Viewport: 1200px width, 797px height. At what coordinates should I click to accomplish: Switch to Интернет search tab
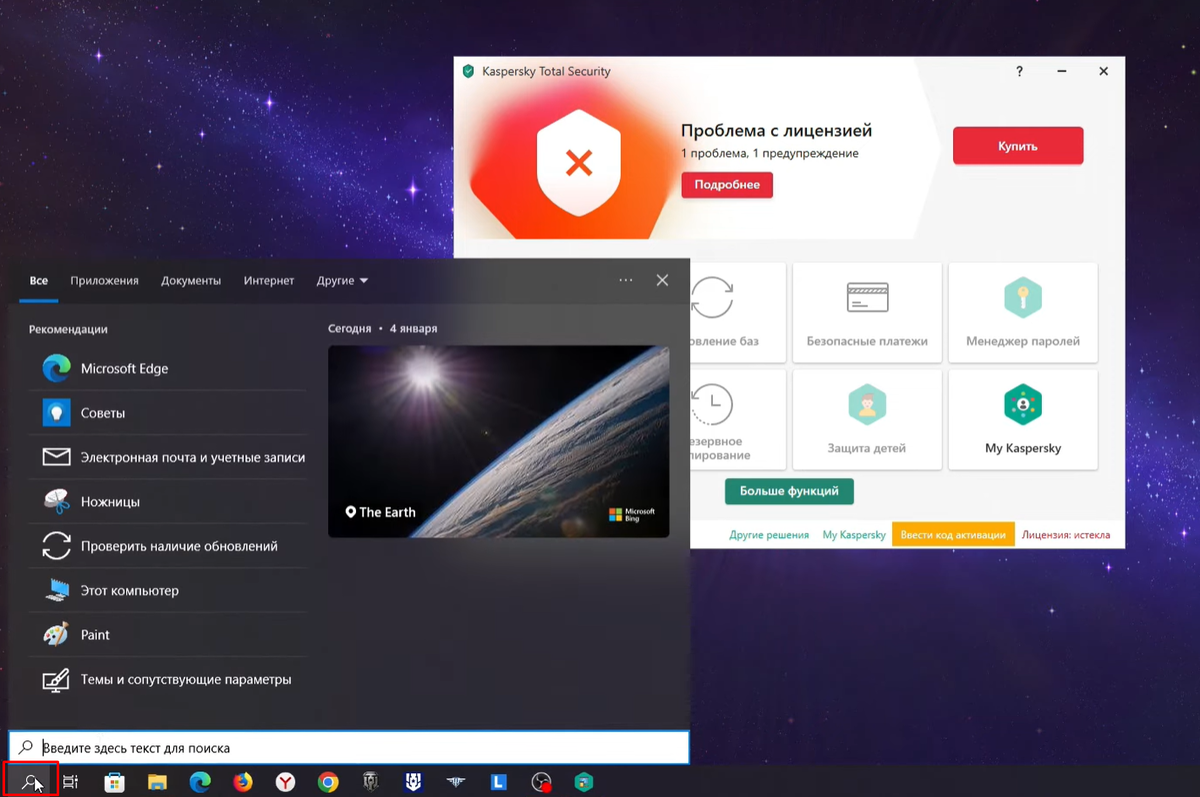pos(269,281)
